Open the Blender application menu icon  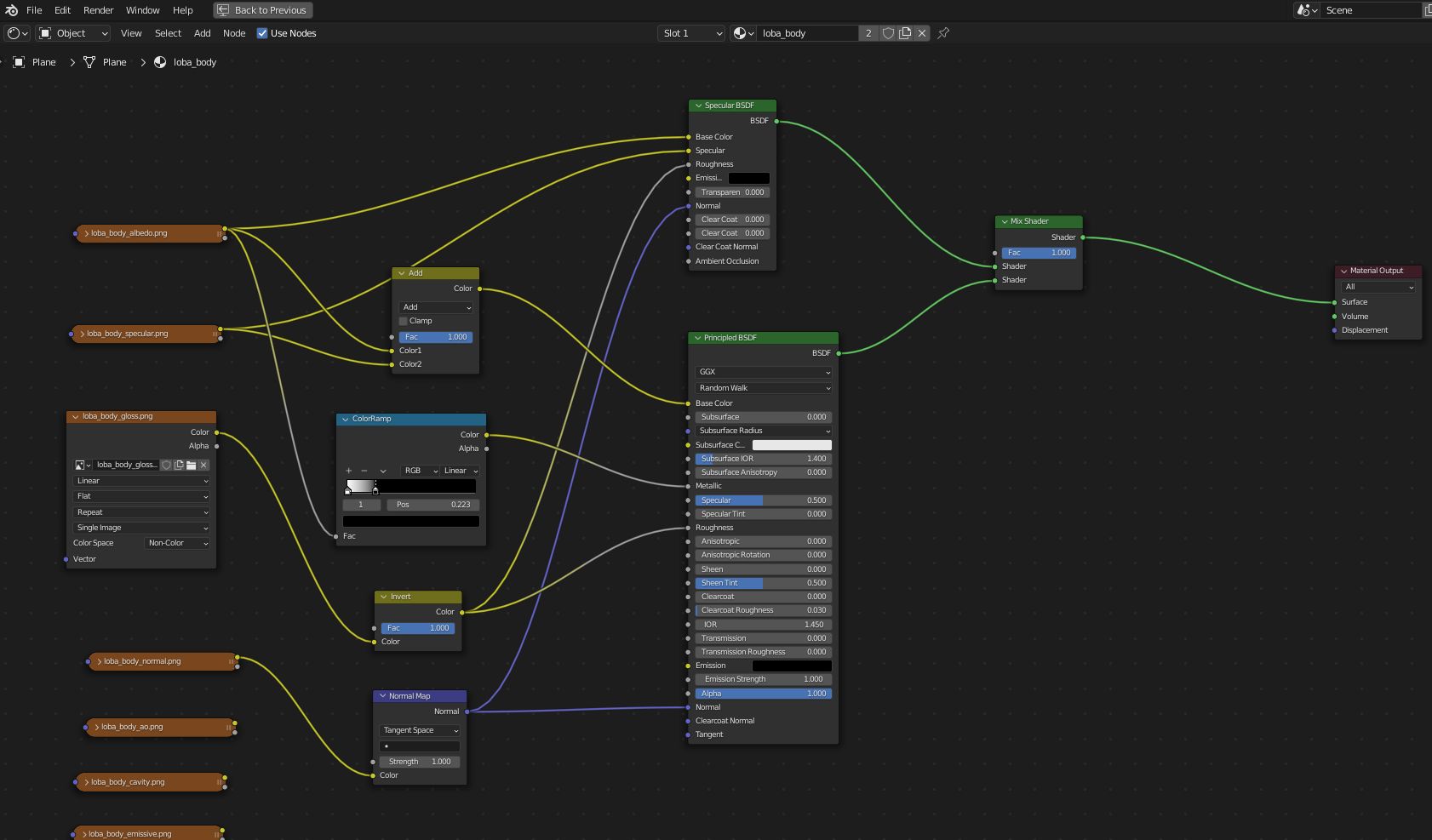(11, 10)
